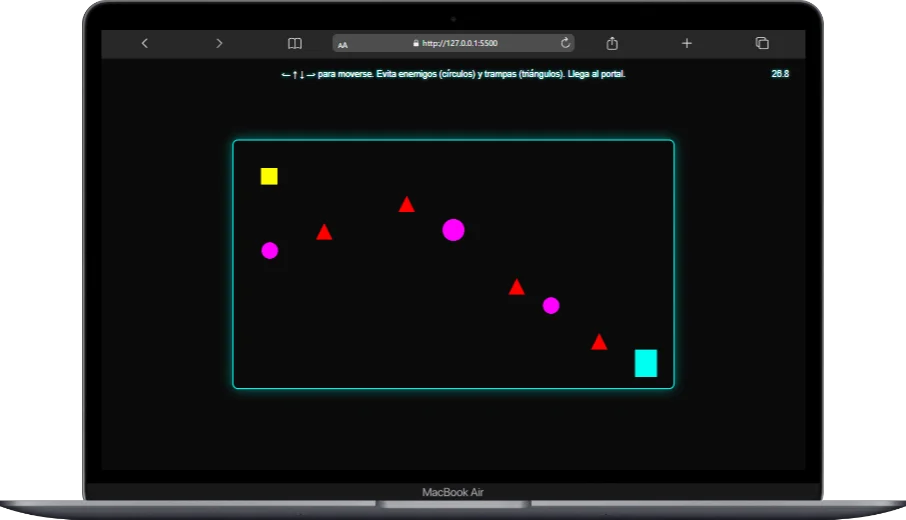Select the yellow square player

pos(269,176)
